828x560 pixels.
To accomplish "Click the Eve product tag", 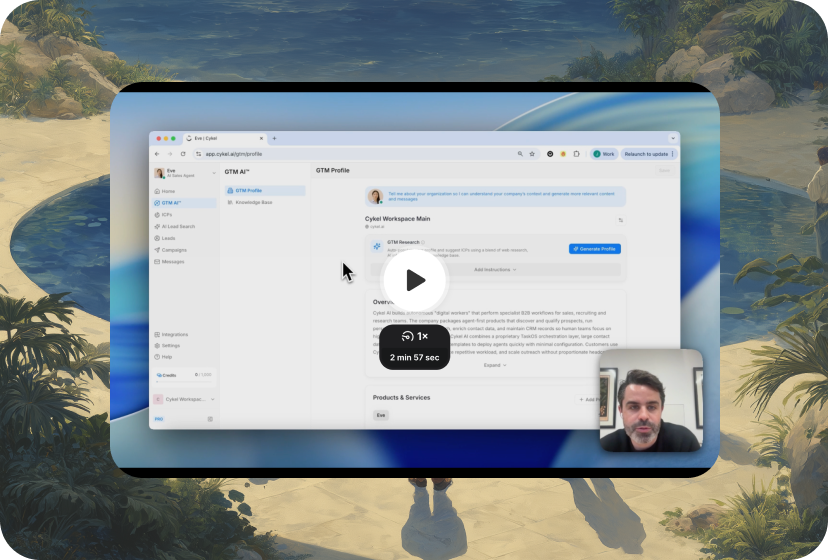I will pyautogui.click(x=381, y=415).
